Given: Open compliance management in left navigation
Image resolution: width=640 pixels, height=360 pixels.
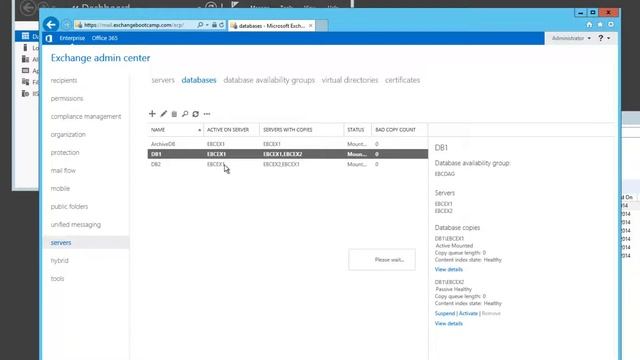Looking at the screenshot, I should pos(86,116).
